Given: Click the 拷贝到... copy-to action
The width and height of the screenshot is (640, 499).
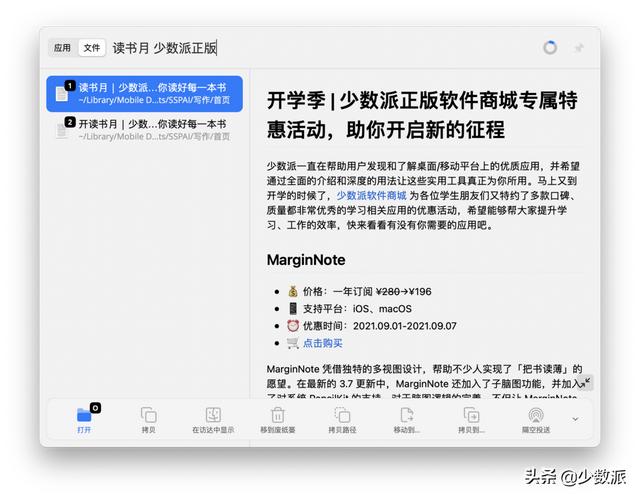Looking at the screenshot, I should pos(471,419).
